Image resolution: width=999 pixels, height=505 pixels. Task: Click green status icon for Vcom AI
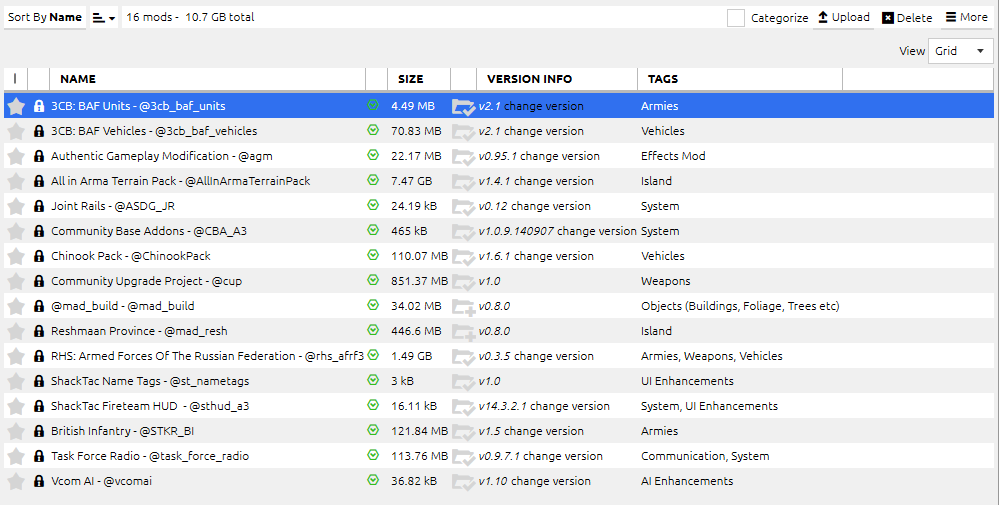[373, 480]
